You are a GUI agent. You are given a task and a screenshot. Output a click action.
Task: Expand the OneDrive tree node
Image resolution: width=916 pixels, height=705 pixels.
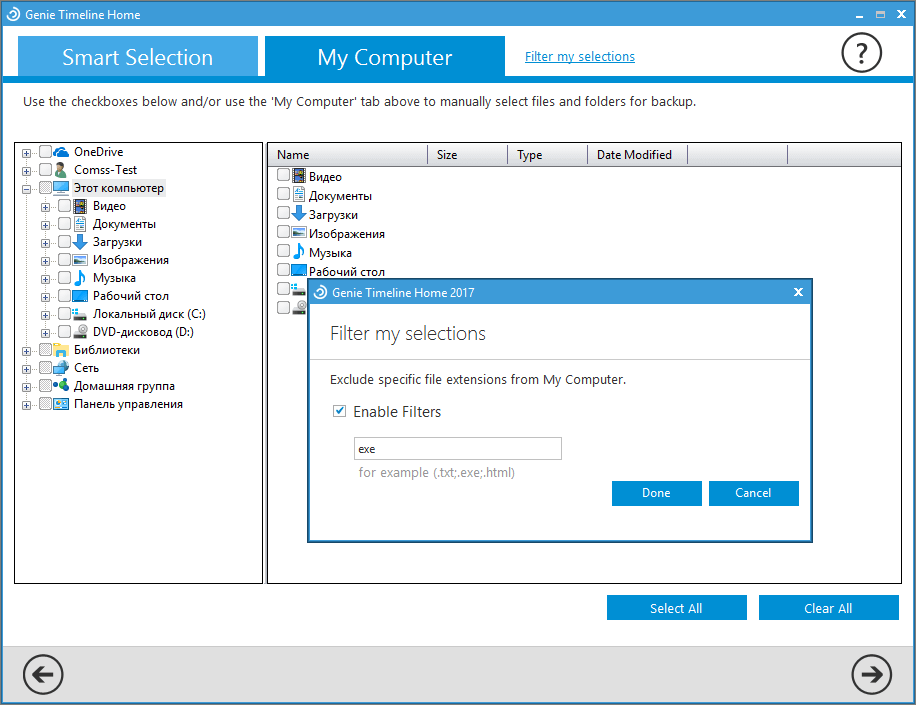click(x=26, y=153)
